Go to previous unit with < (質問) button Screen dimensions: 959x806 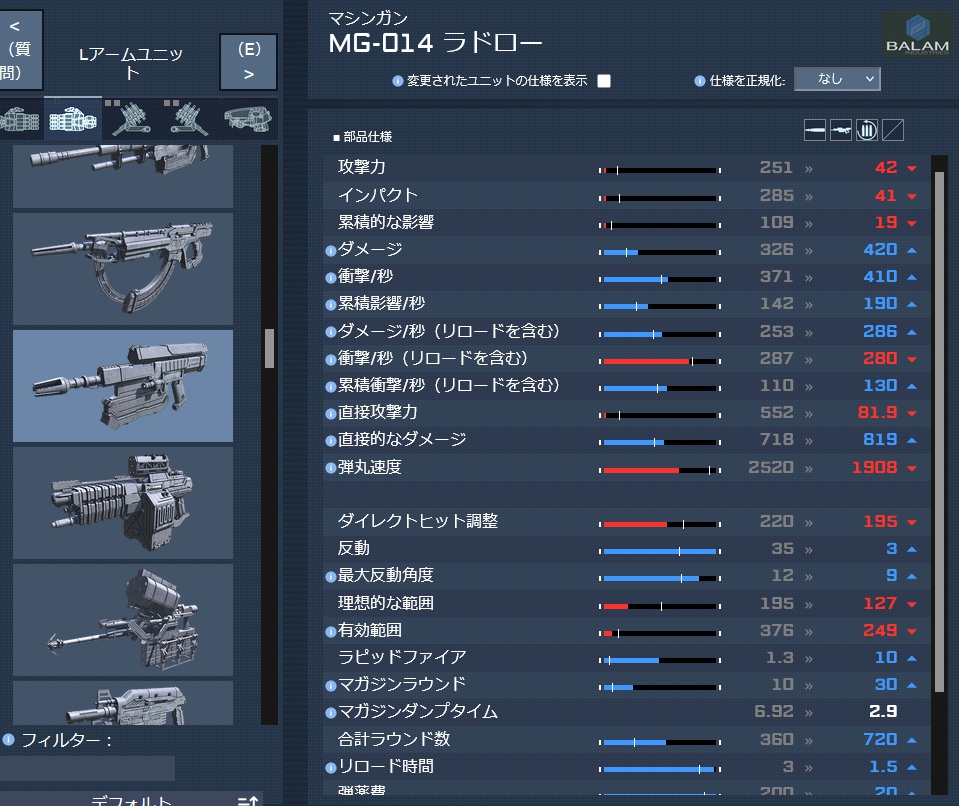21,50
